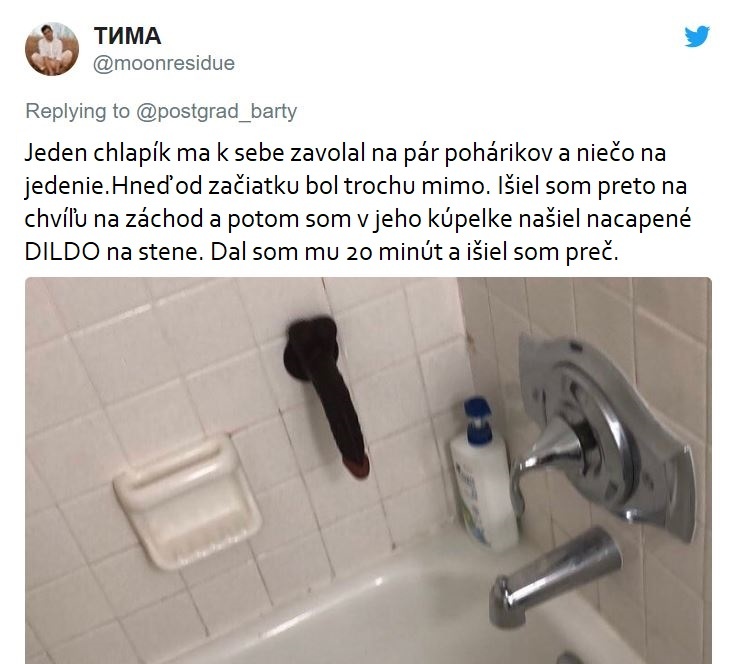Open the @postgrad_barty mention link
738x664 pixels.
click(x=217, y=112)
